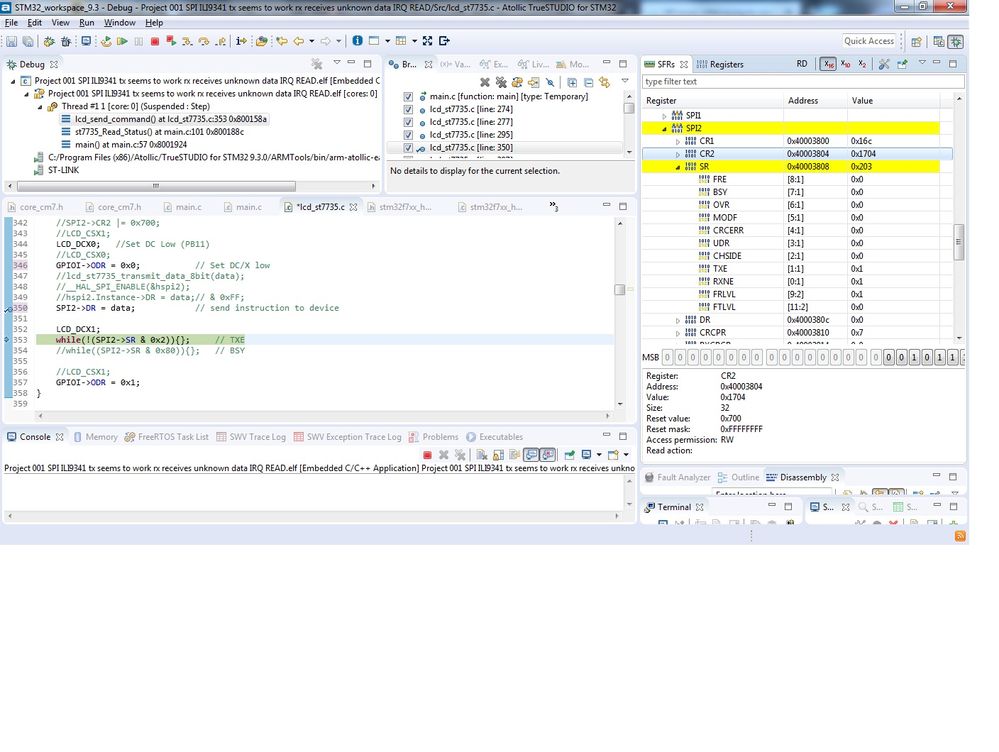Expand the DR register
Viewport: 999px width, 752px height.
[677, 320]
